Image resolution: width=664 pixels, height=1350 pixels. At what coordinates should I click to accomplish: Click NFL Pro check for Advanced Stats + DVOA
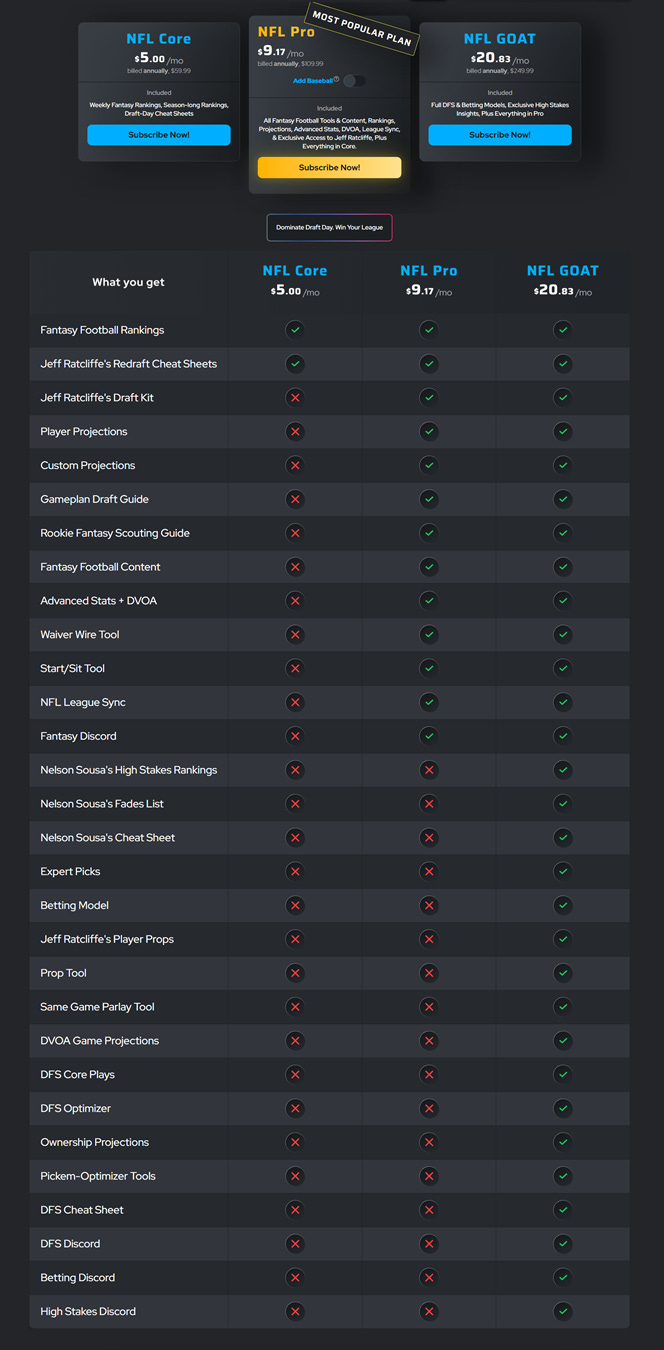tap(429, 601)
